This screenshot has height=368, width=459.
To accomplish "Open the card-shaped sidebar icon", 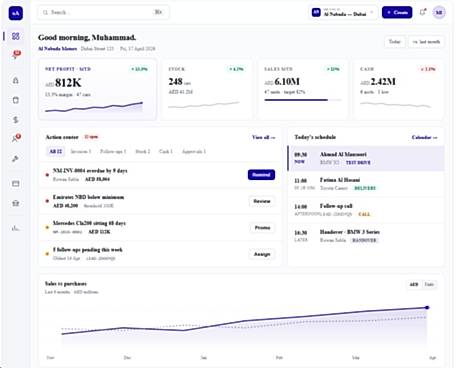I will click(16, 184).
